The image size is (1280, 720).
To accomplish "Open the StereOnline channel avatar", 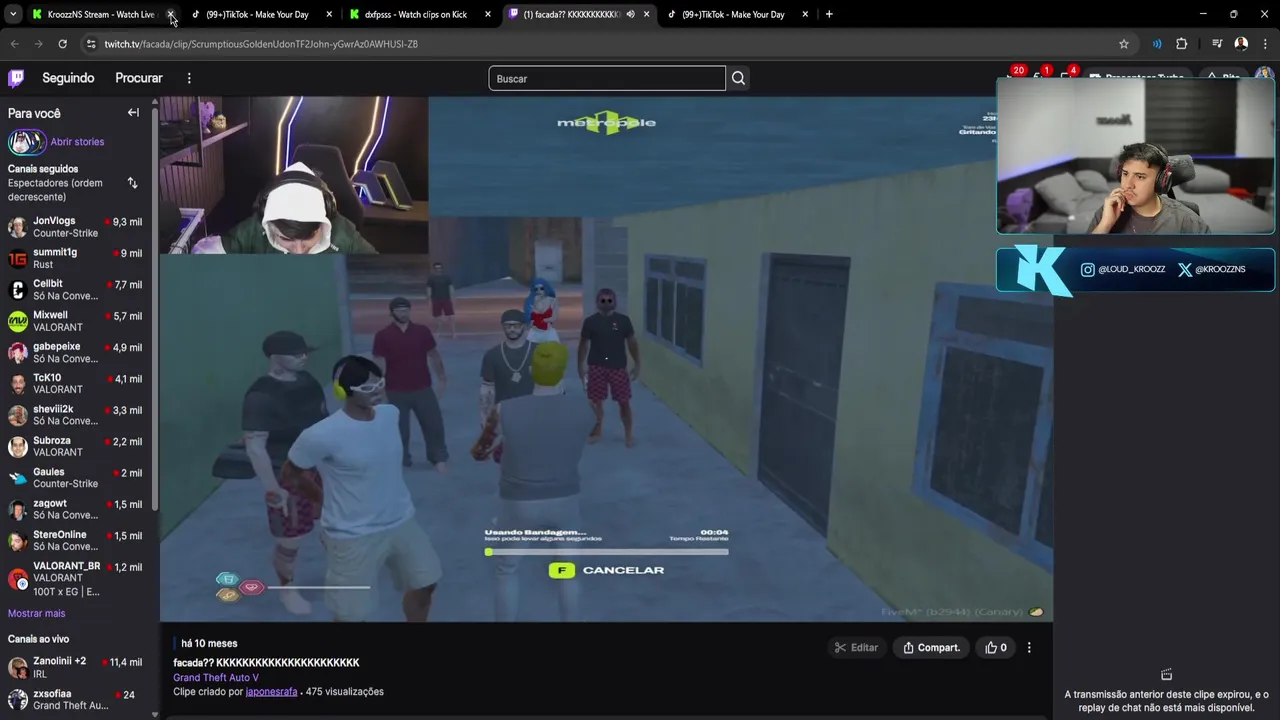I will tap(17, 541).
